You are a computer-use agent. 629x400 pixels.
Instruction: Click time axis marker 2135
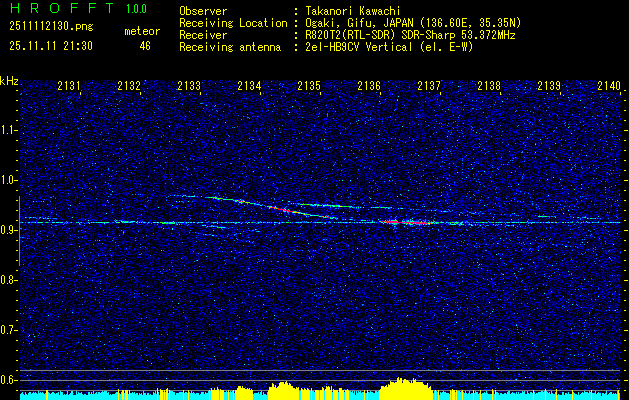pyautogui.click(x=309, y=85)
